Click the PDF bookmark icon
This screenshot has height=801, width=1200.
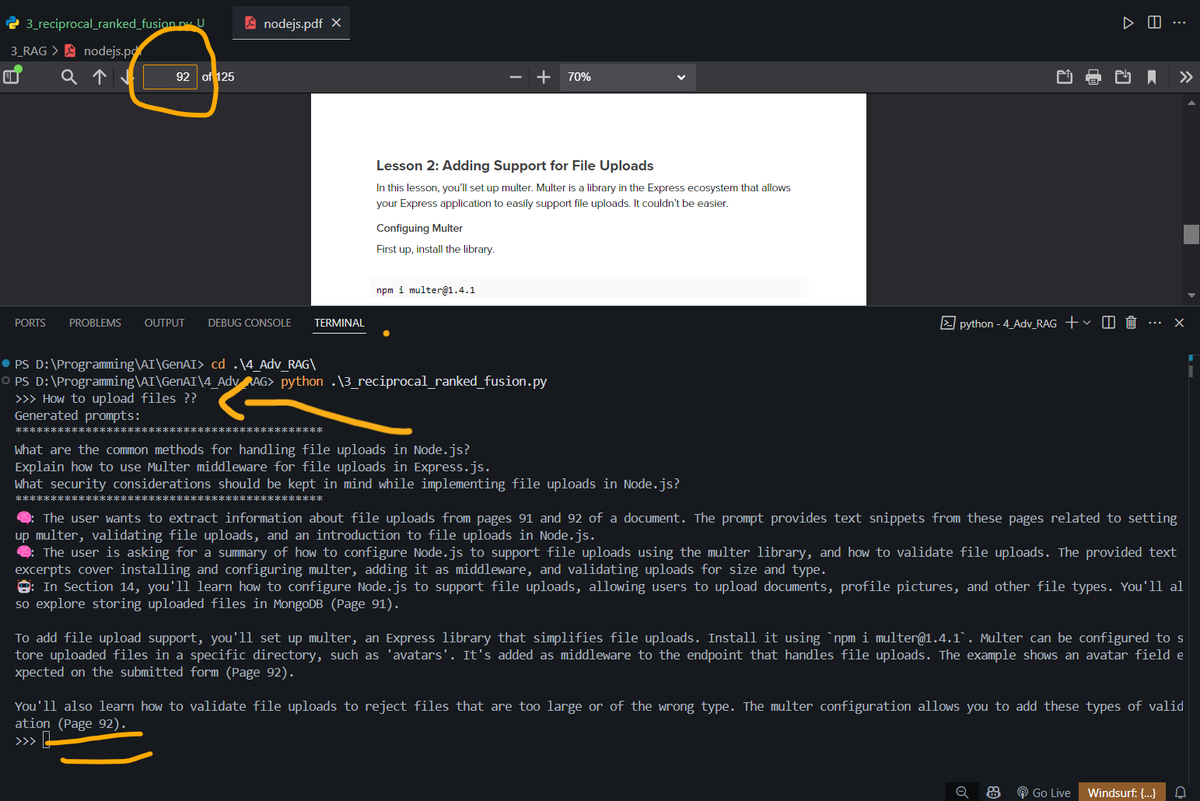click(x=1152, y=77)
